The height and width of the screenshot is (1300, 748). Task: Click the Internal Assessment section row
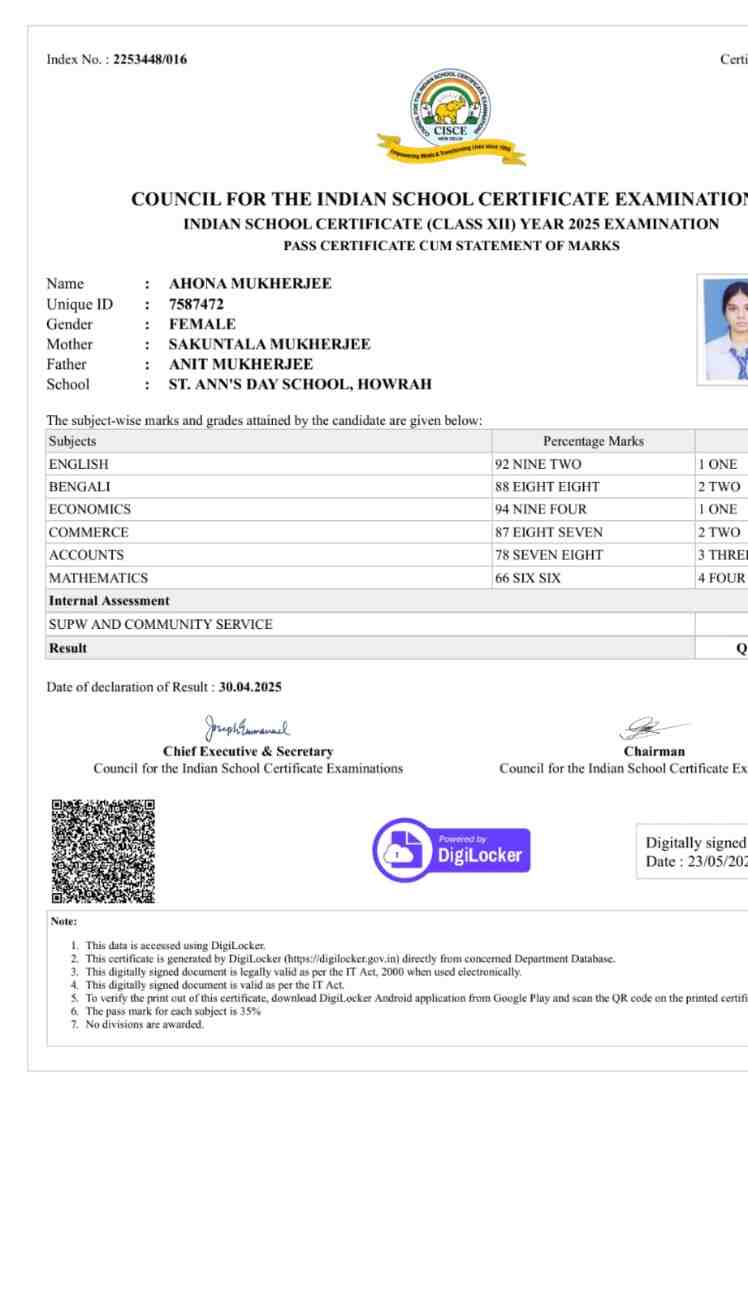click(x=109, y=601)
